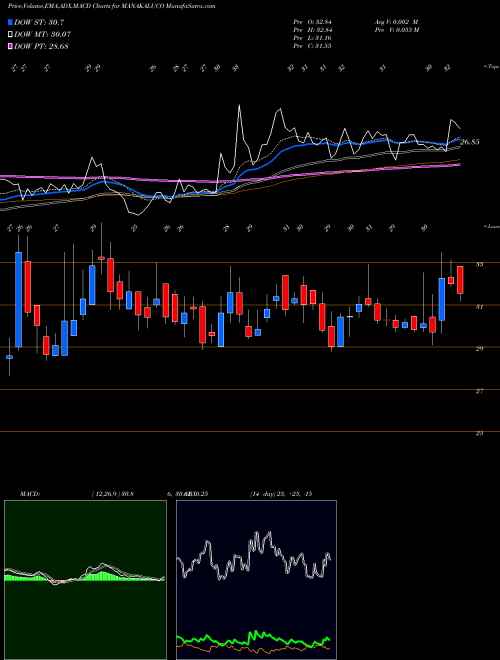The width and height of the screenshot is (500, 660).
Task: Select the 'DOW ST: 30.7' legend text
Action: (39, 22)
